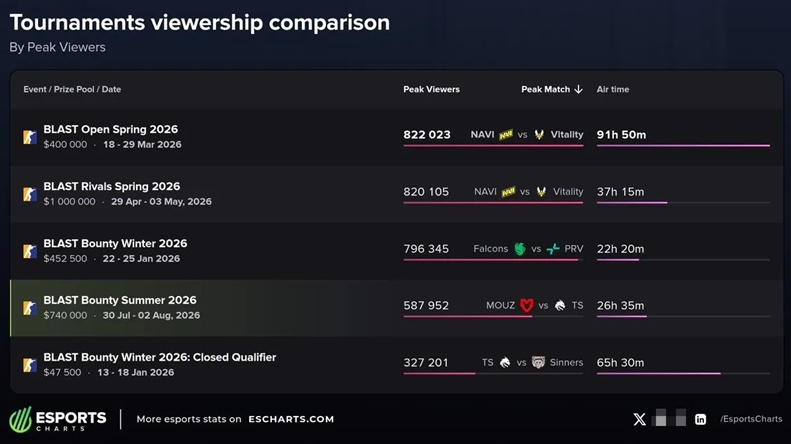Open BLAST Bounty Winter 2026: Closed Qualifier
This screenshot has height=444, width=791.
[159, 357]
